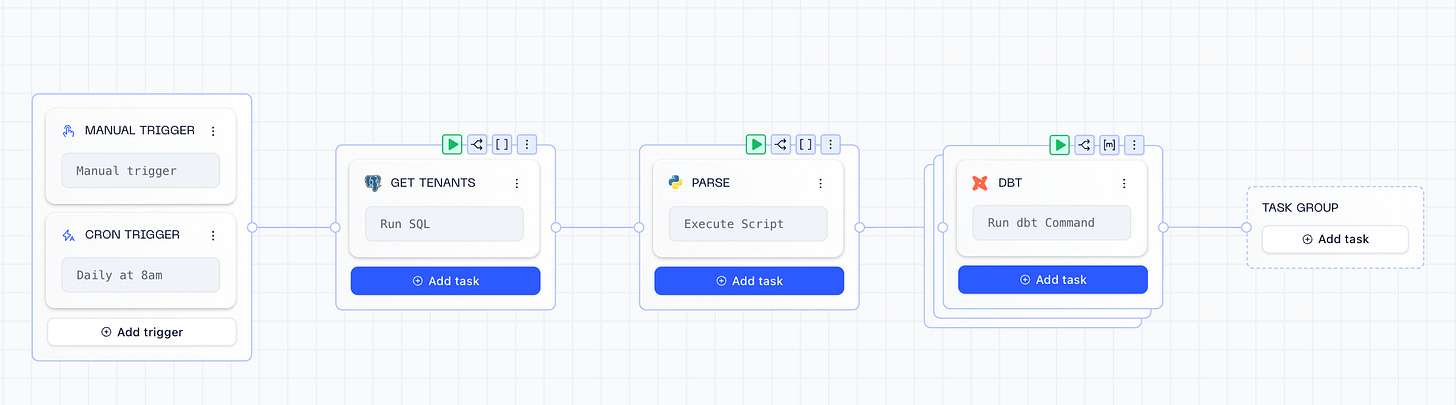The width and height of the screenshot is (1456, 405).
Task: Click the Cron Trigger icon
Action: (x=69, y=235)
